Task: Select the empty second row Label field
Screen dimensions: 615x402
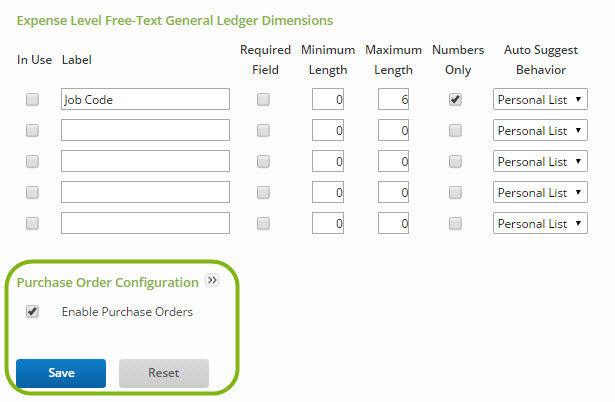Action: tap(145, 130)
